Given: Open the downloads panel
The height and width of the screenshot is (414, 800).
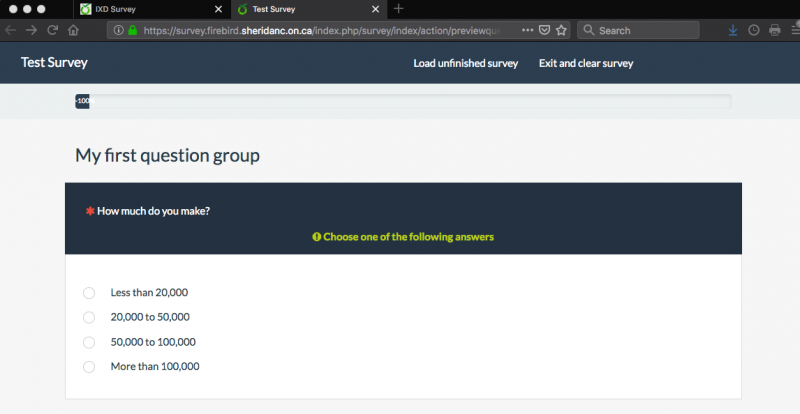Looking at the screenshot, I should (x=733, y=30).
